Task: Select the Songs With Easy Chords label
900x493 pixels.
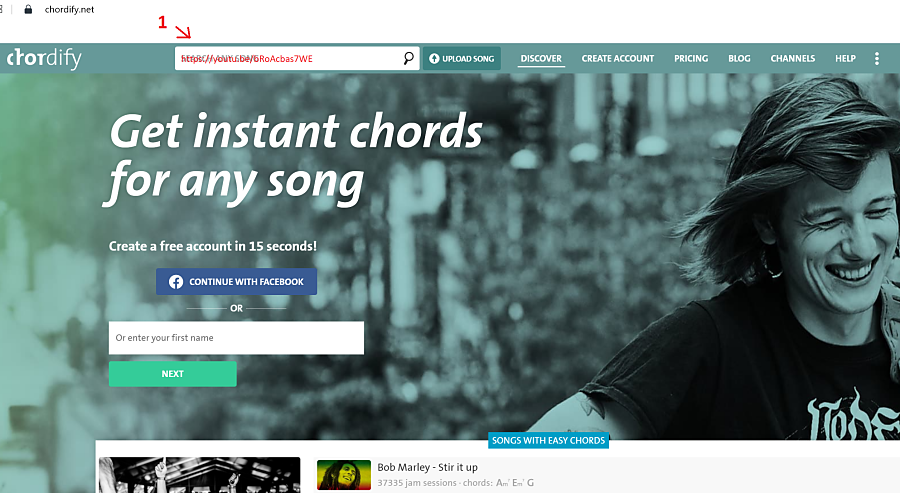Action: click(548, 440)
